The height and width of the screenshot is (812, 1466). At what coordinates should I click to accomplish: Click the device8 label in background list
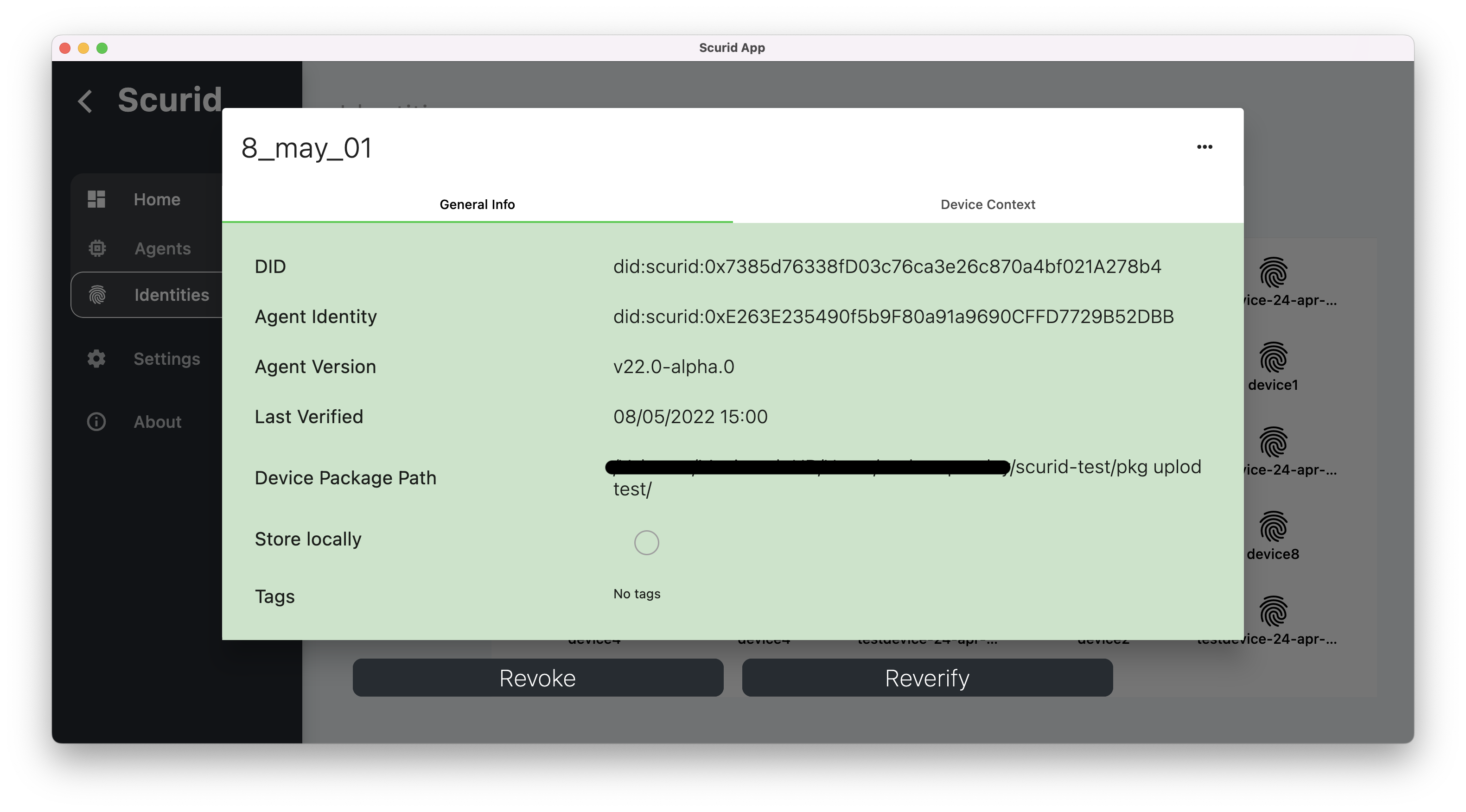(1273, 554)
